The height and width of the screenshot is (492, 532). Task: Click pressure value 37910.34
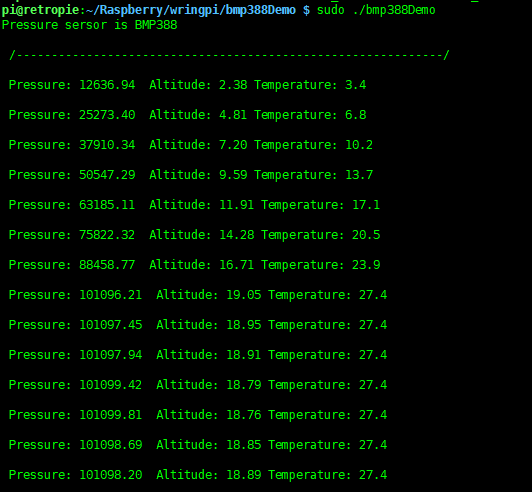pyautogui.click(x=107, y=145)
